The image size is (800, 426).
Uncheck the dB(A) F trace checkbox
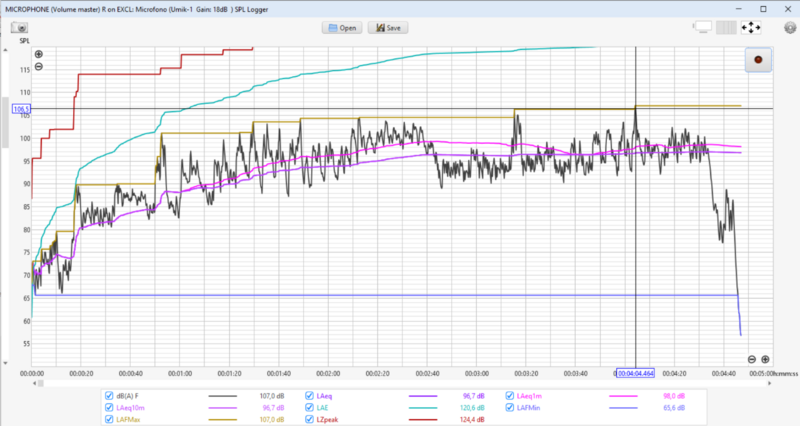click(x=108, y=395)
